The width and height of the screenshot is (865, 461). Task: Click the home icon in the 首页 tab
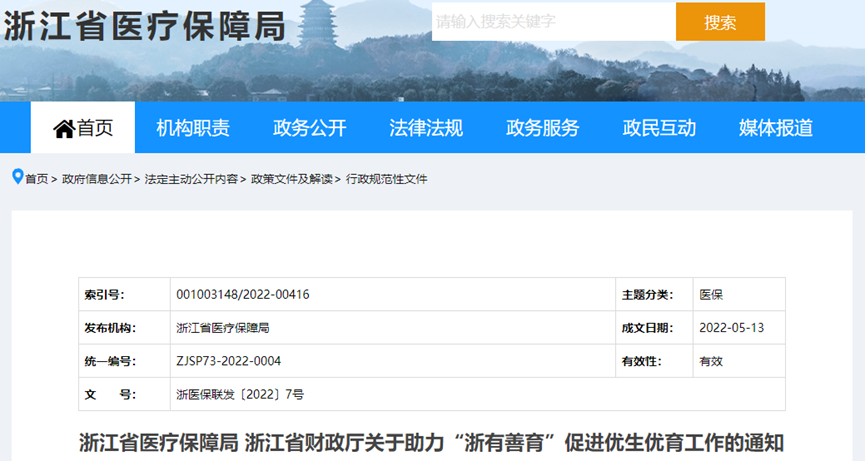pos(63,128)
